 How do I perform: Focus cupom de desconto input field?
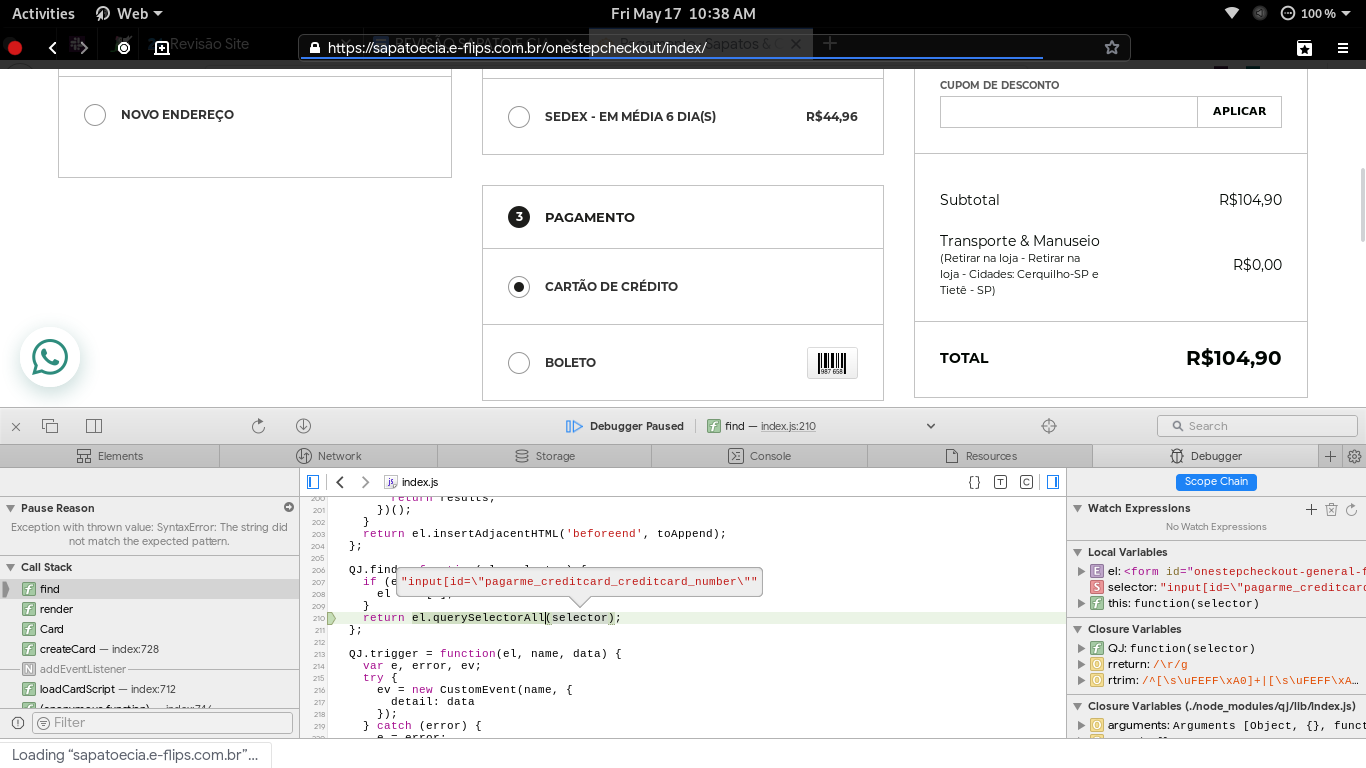coord(1069,112)
